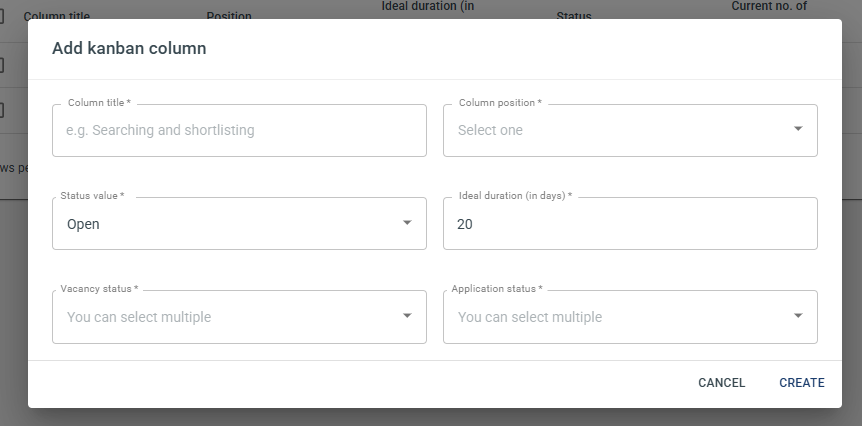Click the Status value dropdown arrow
Screen dimensions: 862x426
click(x=407, y=223)
